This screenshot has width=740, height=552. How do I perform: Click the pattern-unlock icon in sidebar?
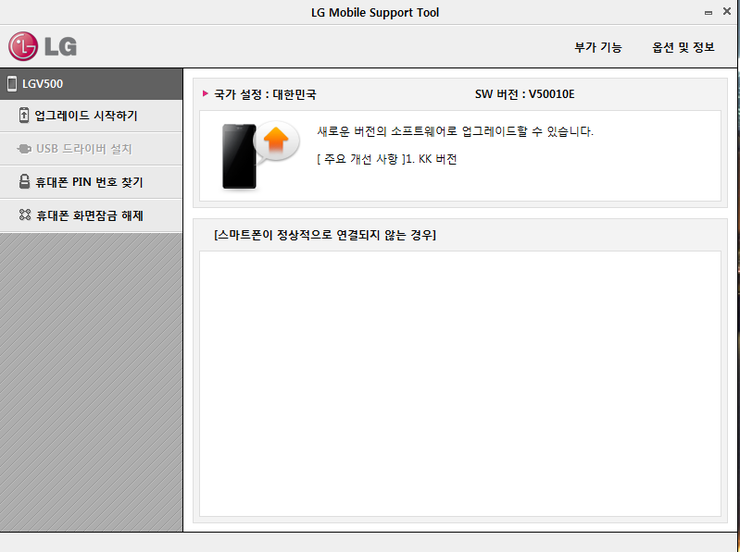[x=25, y=215]
